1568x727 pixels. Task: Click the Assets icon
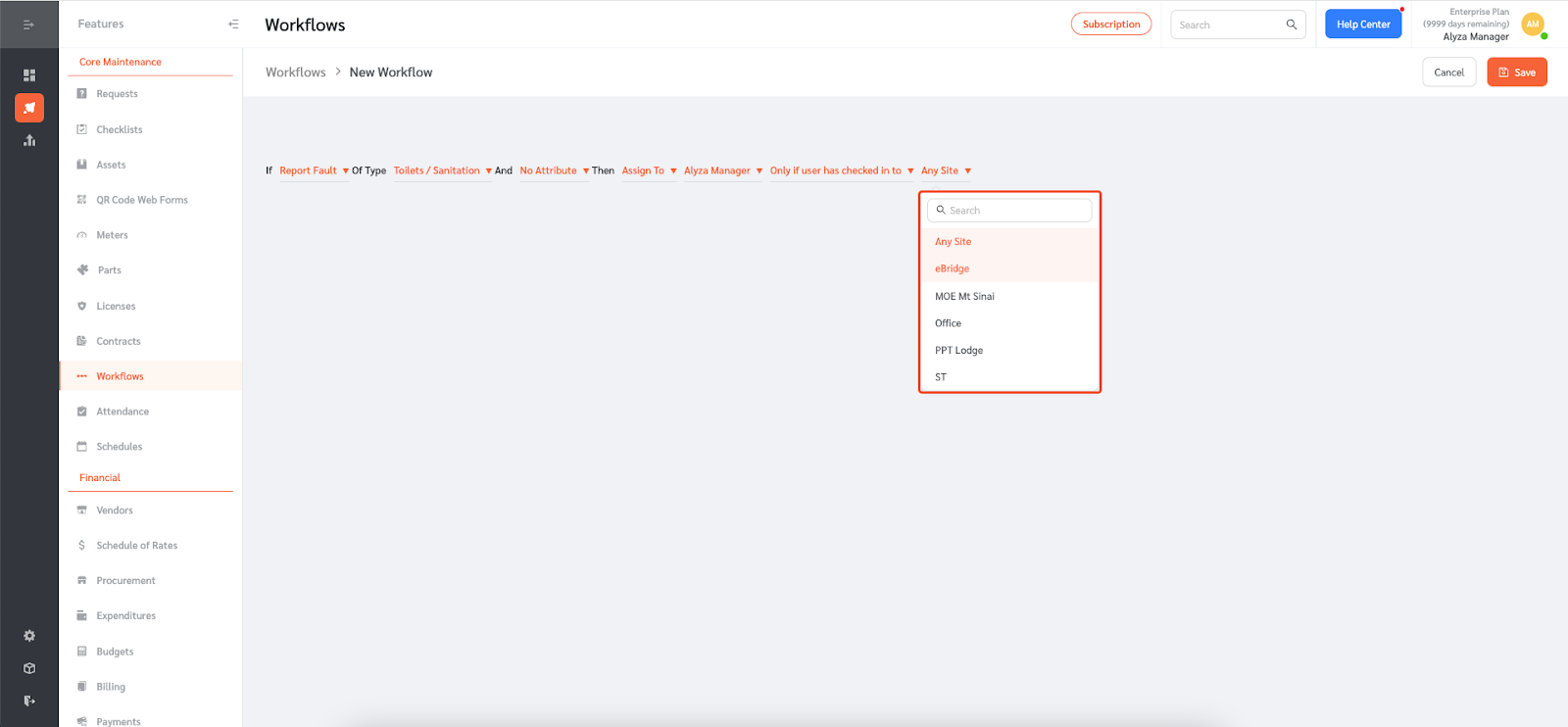tap(82, 165)
